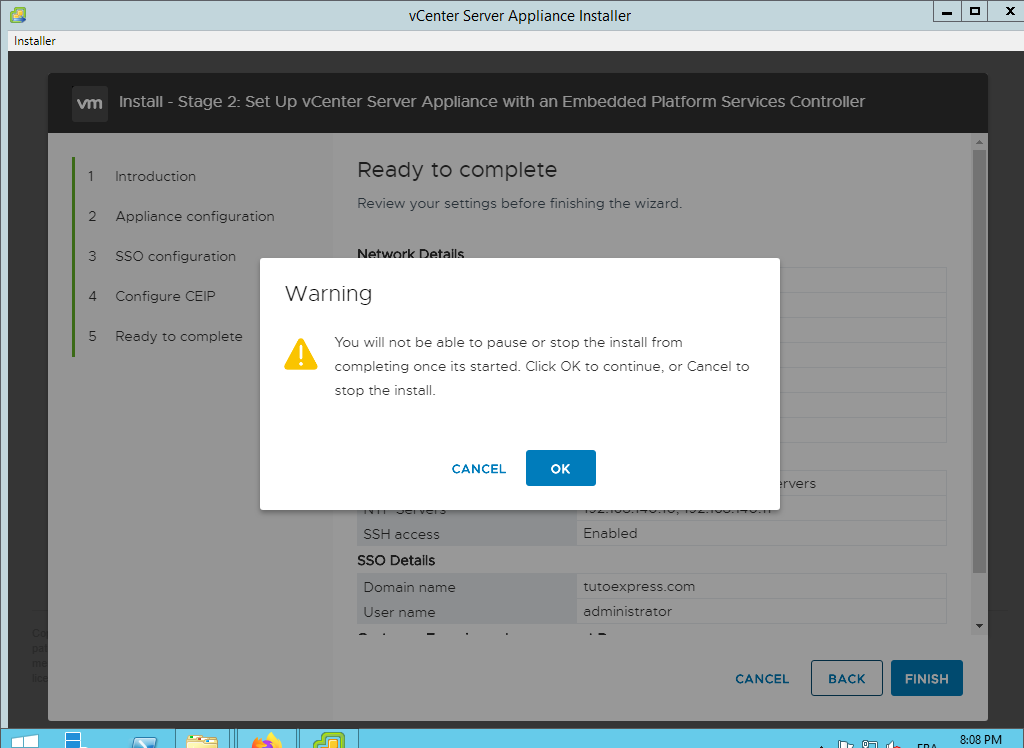
Task: Click the 'administrator' user name value
Action: 627,611
